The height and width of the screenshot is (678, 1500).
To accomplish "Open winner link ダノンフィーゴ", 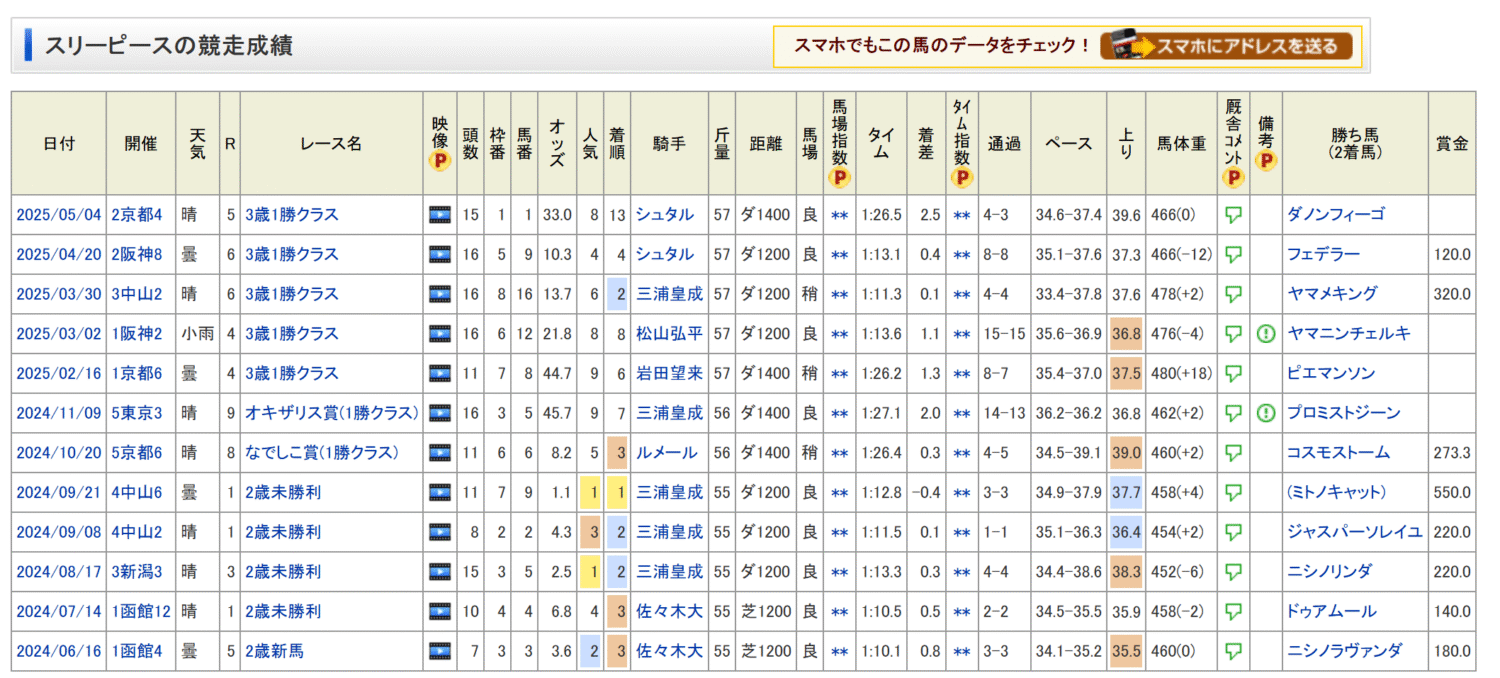I will click(1336, 215).
